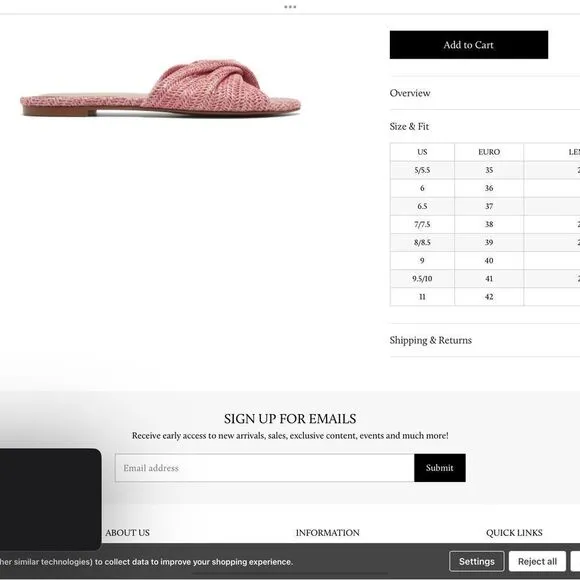
Task: Click the Email address input field
Action: pyautogui.click(x=264, y=468)
